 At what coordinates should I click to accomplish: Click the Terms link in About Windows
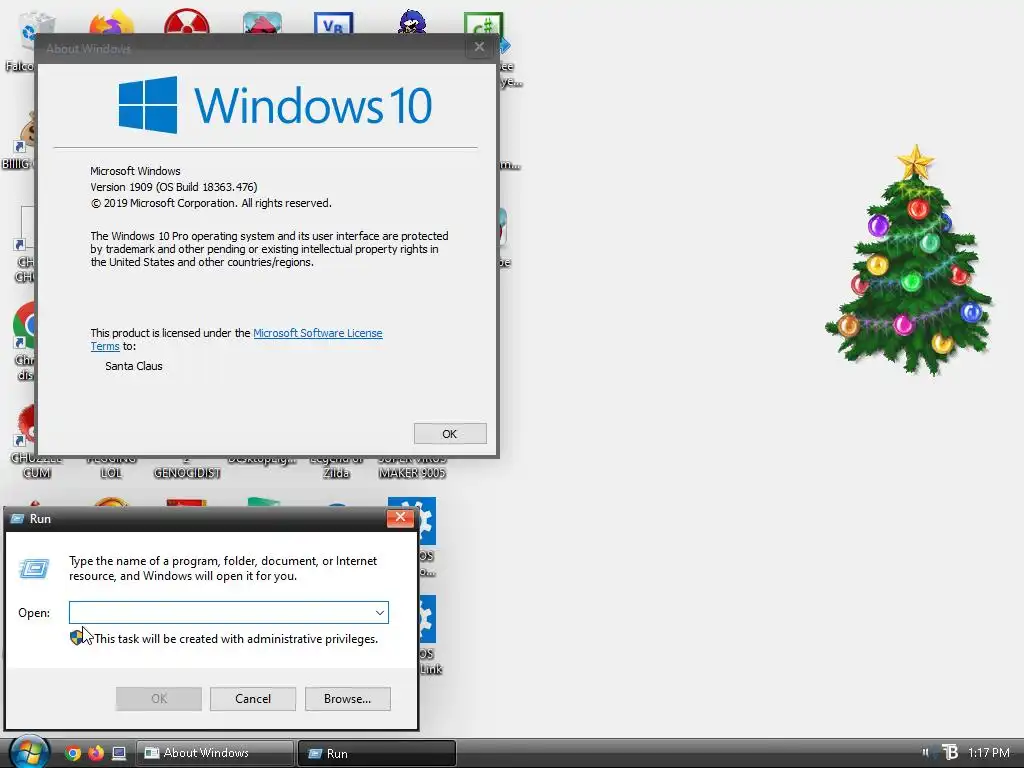(x=104, y=346)
